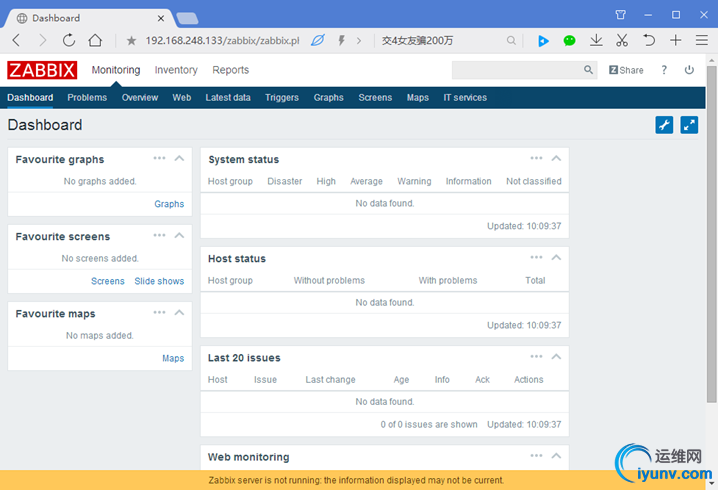
Task: Click the Zabbix logo
Action: point(42,70)
